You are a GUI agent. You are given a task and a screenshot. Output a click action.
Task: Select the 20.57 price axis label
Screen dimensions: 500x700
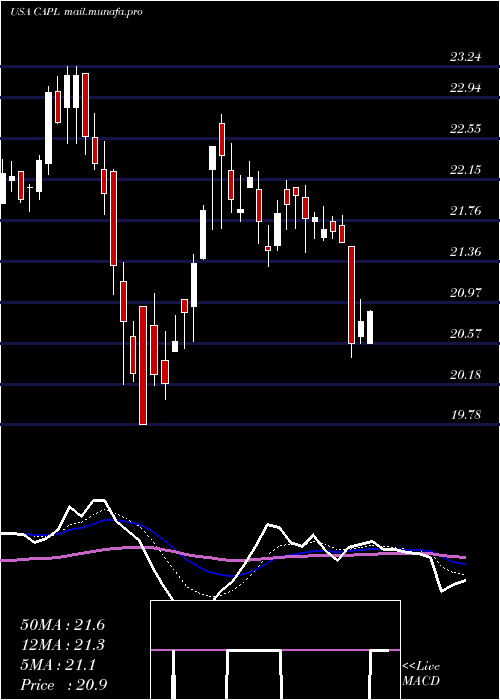(x=466, y=333)
